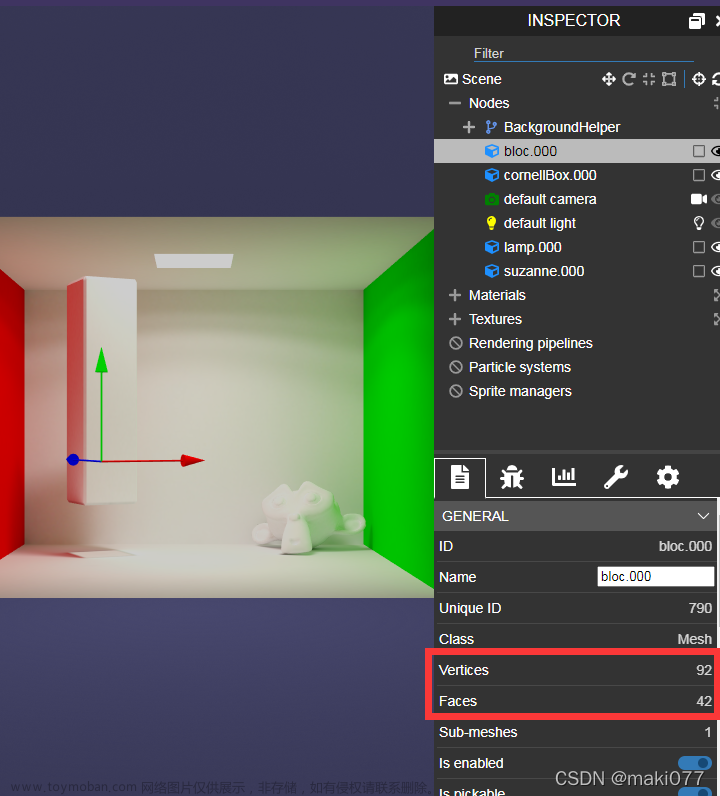Enable the Scene scaling gizmo icon
The image size is (720, 796).
coord(649,79)
